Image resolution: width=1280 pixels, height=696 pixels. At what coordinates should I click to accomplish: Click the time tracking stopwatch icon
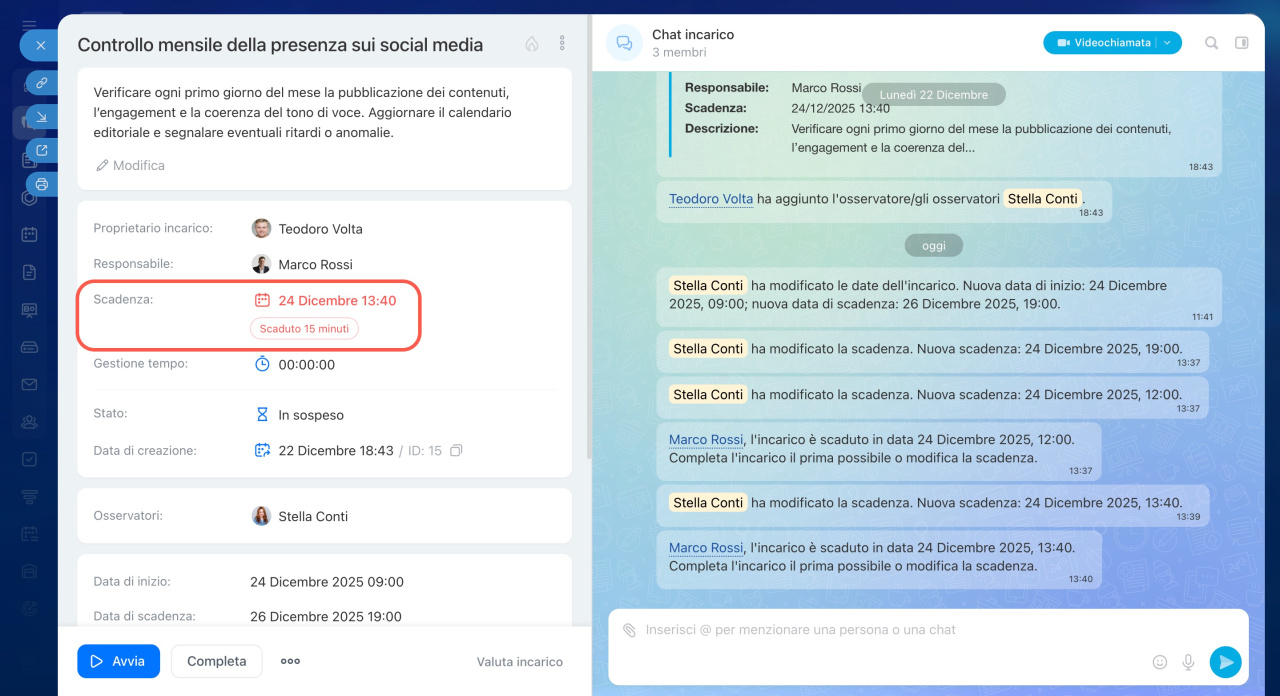click(x=262, y=364)
